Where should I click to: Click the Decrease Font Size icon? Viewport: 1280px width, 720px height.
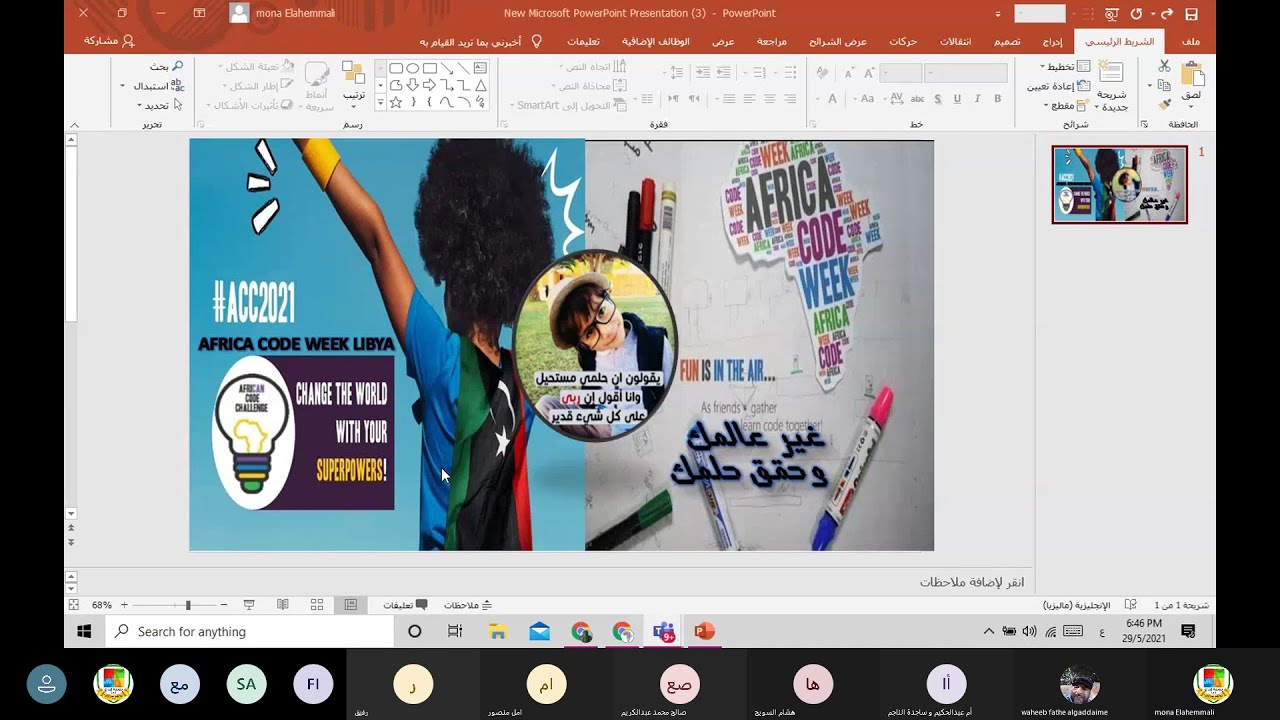[849, 73]
